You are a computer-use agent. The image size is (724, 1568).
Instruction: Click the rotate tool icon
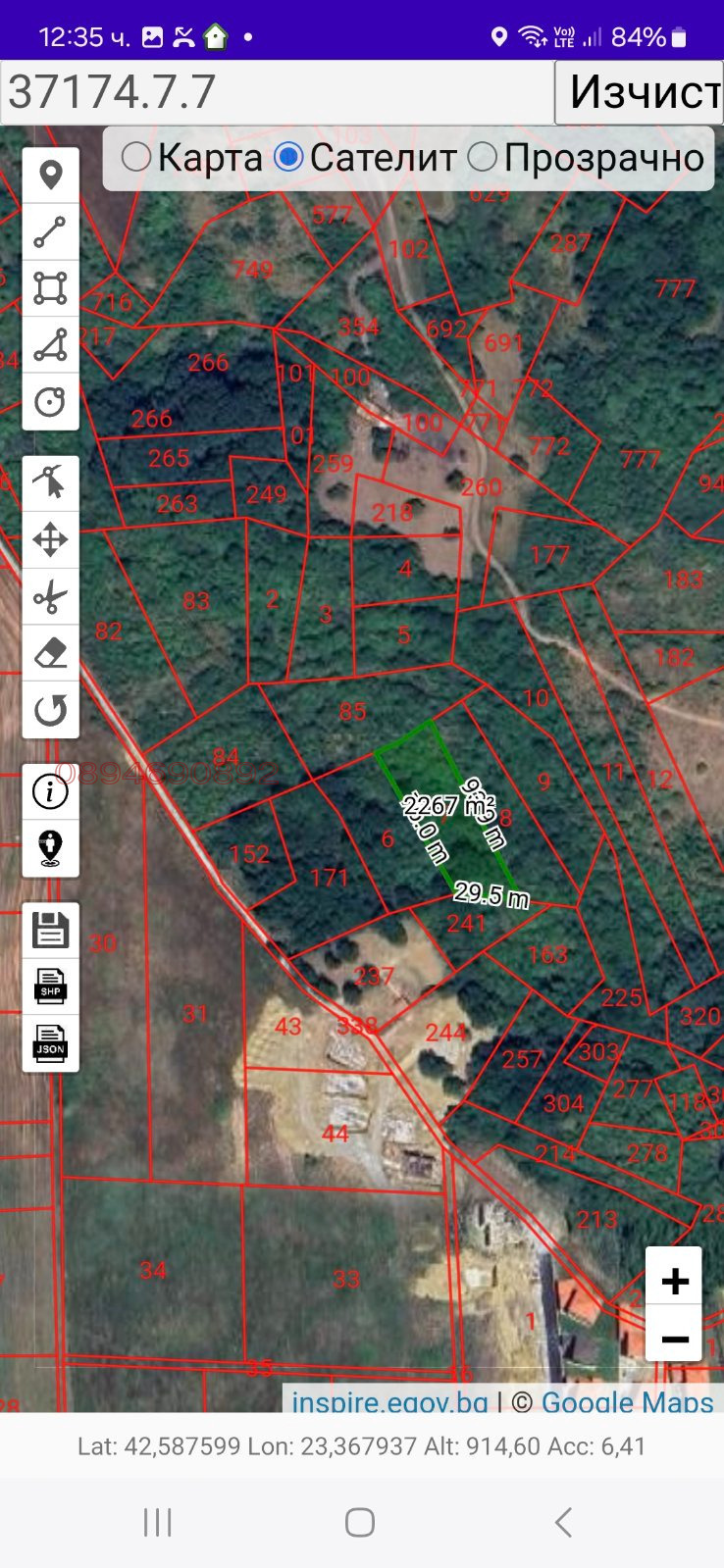coord(50,710)
